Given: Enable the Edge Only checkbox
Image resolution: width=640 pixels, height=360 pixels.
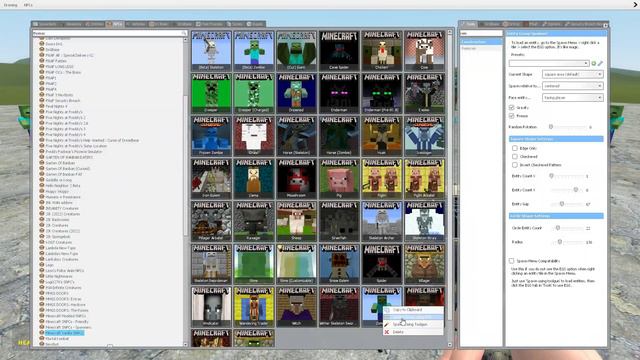Looking at the screenshot, I should [x=515, y=148].
